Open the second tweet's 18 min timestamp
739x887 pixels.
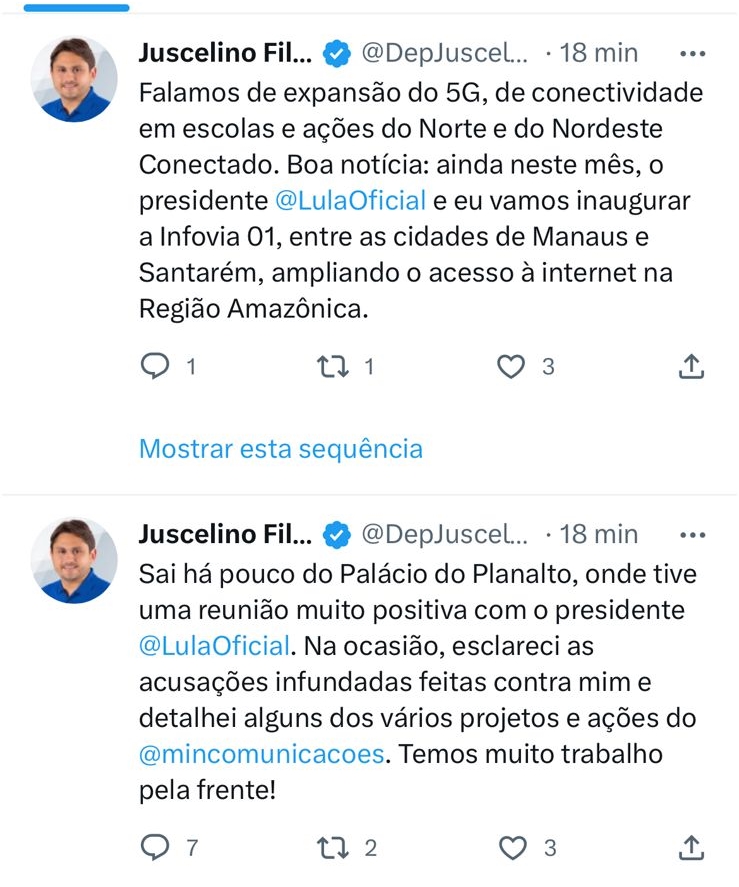click(x=598, y=534)
